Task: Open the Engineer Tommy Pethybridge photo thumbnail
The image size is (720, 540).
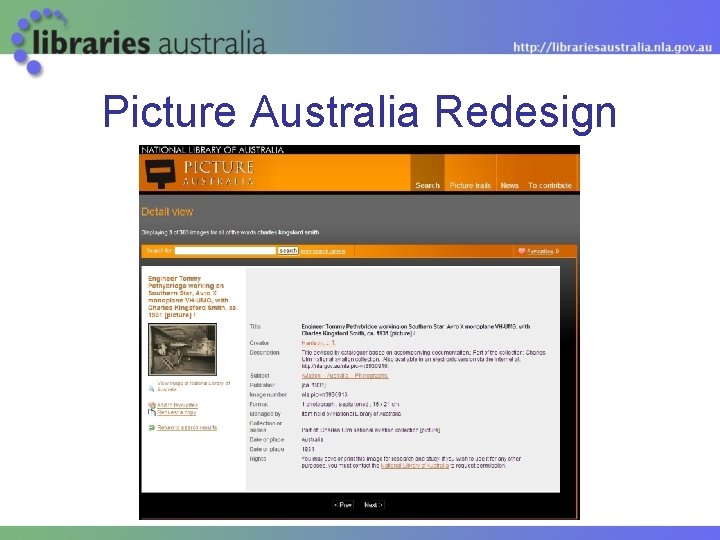Action: click(x=182, y=349)
